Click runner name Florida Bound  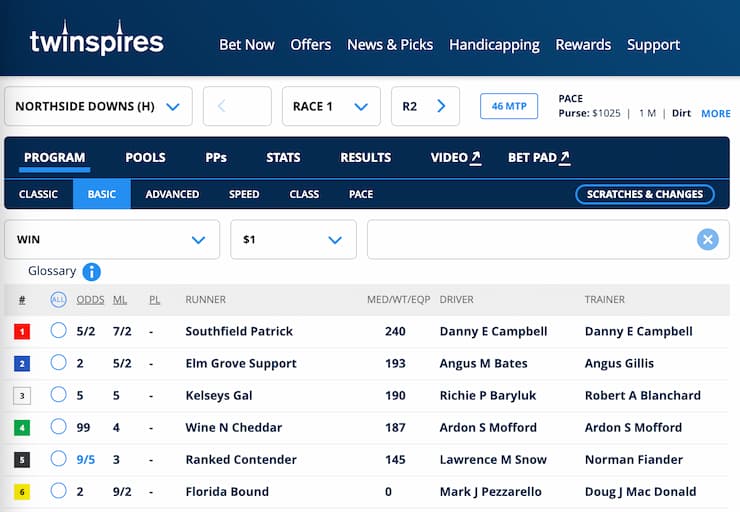tap(227, 492)
